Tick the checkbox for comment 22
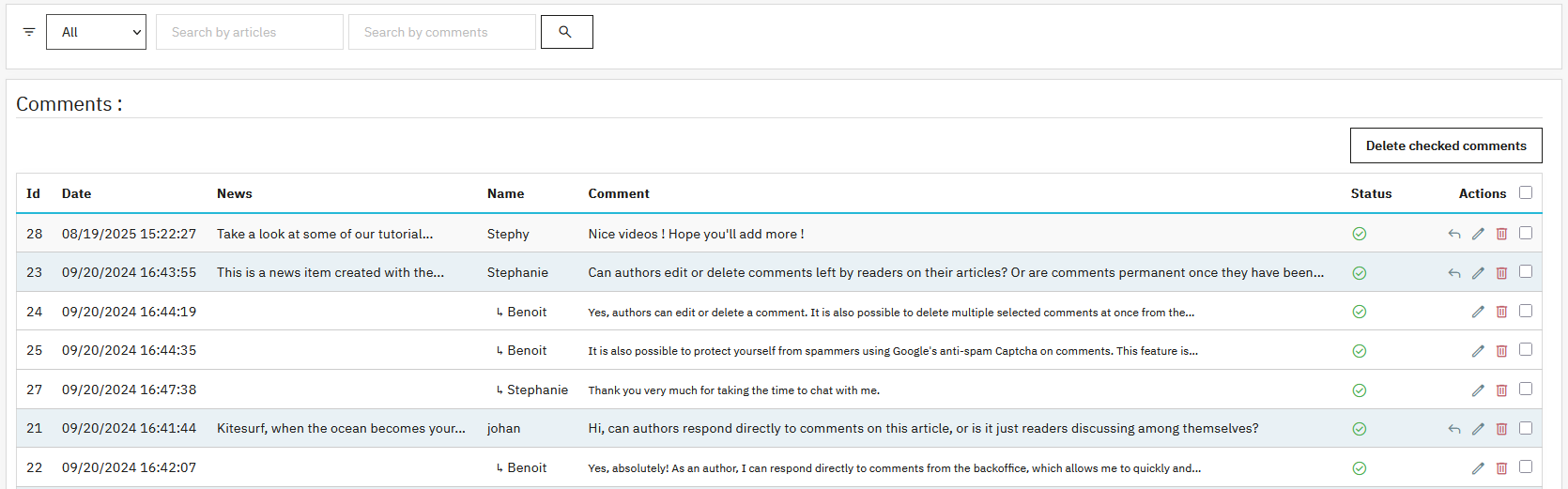 (1526, 466)
